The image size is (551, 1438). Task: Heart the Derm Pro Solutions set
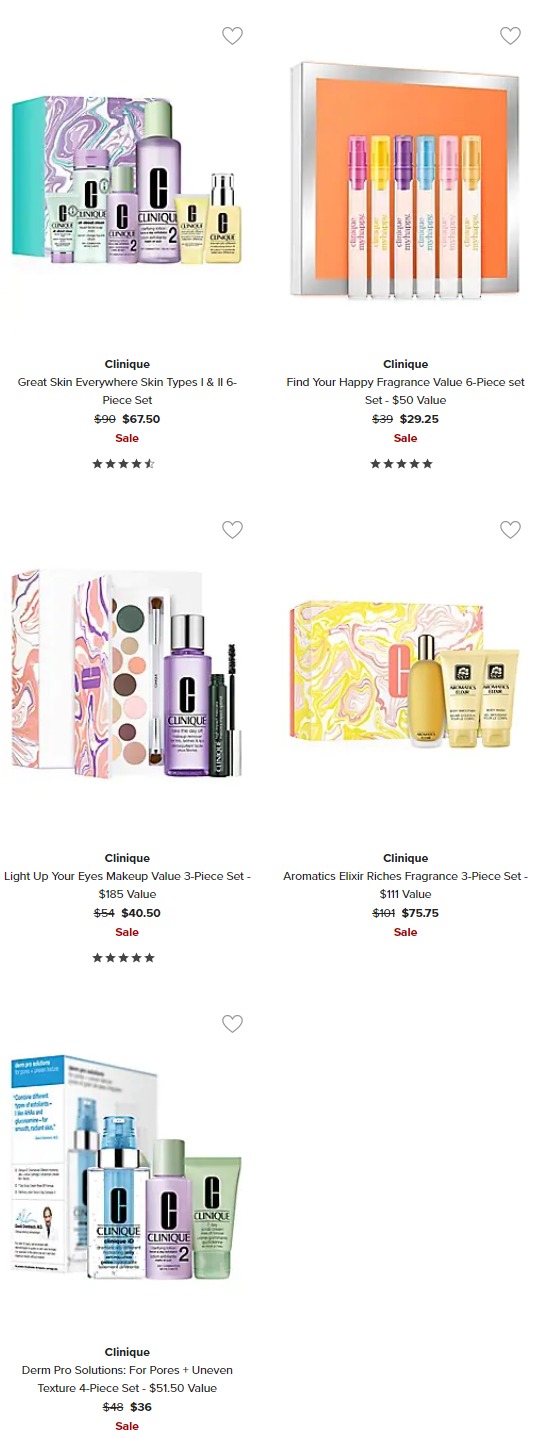(x=232, y=1024)
